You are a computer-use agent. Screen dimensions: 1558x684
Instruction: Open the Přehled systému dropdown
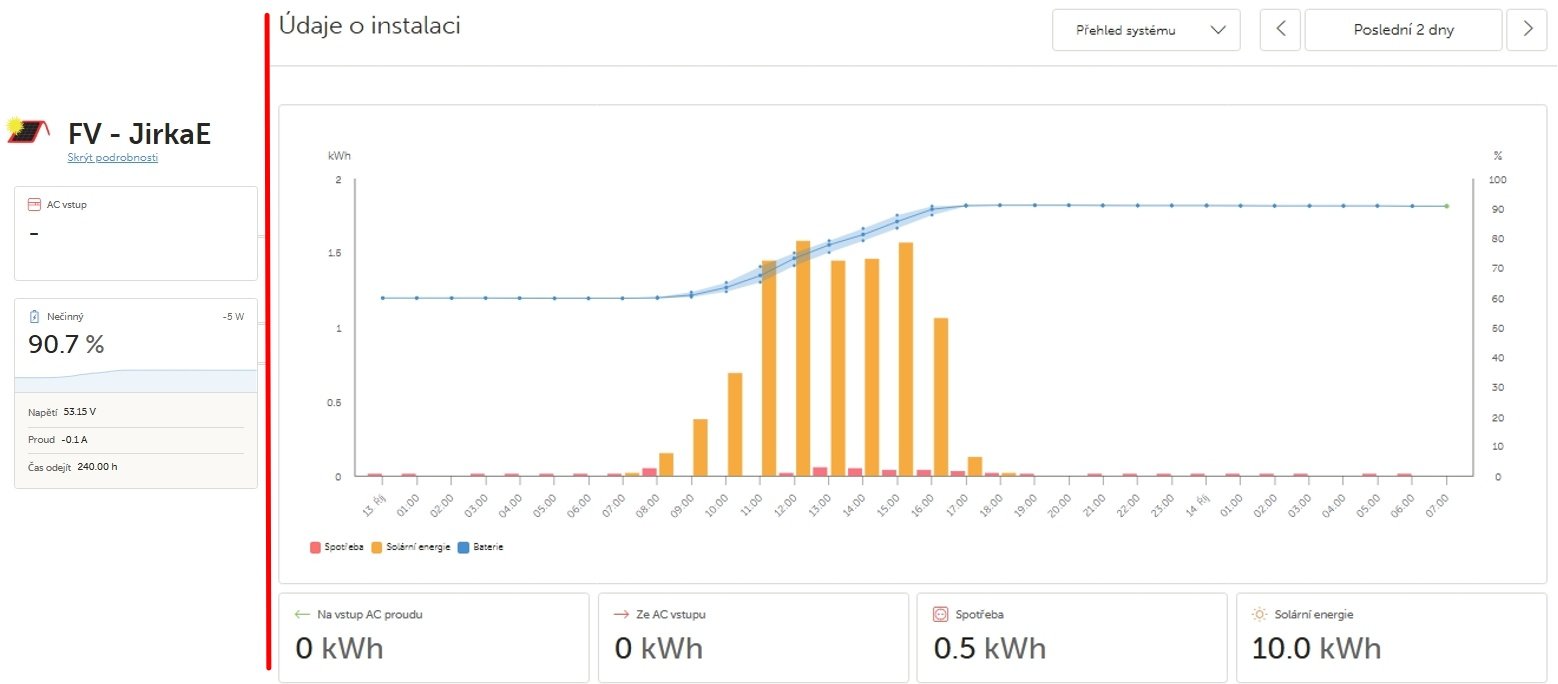click(x=1146, y=30)
